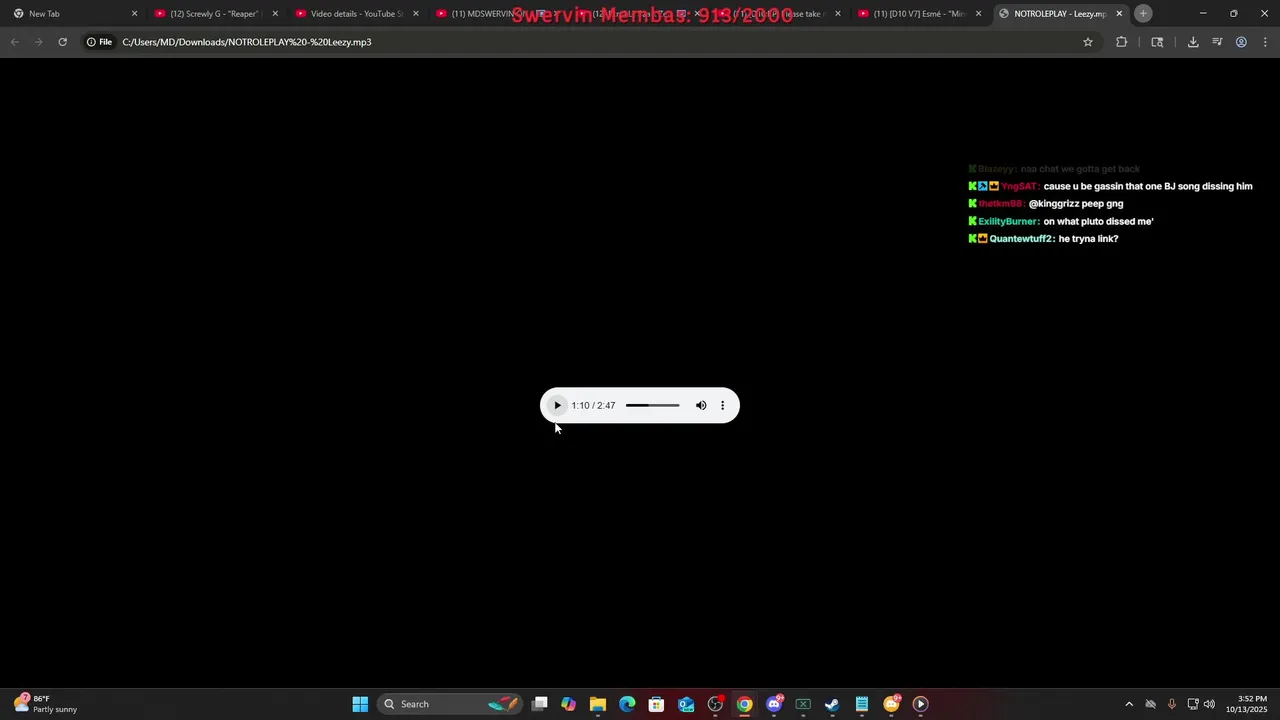Viewport: 1280px width, 720px height.
Task: Open Microsoft Edge from taskbar
Action: pos(627,704)
